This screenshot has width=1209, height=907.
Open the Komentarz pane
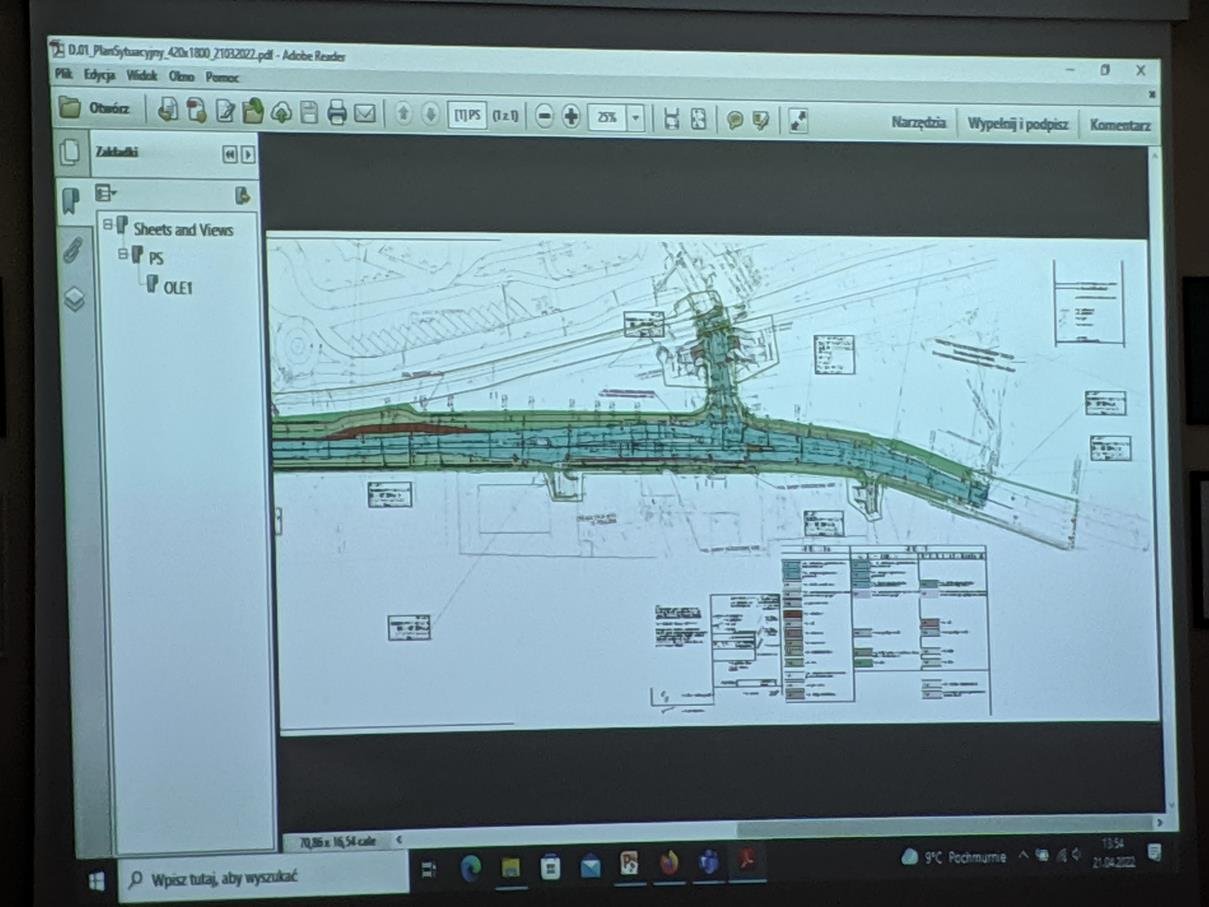click(1119, 125)
